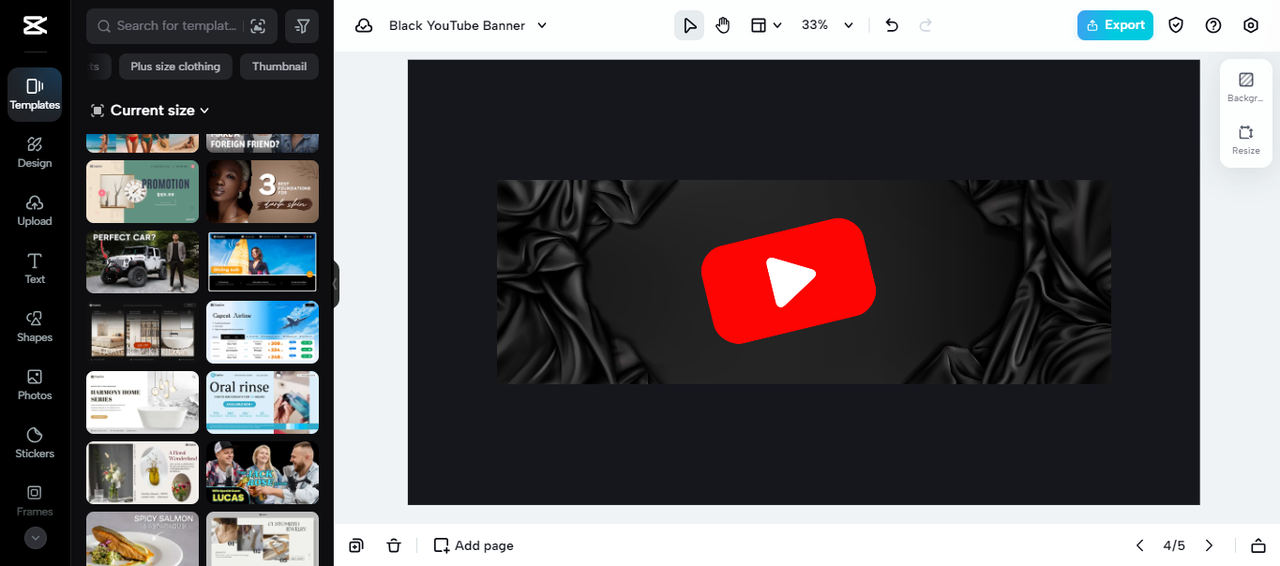Expand more sidebar tools with down arrow
Viewport: 1280px width, 566px height.
tap(35, 538)
